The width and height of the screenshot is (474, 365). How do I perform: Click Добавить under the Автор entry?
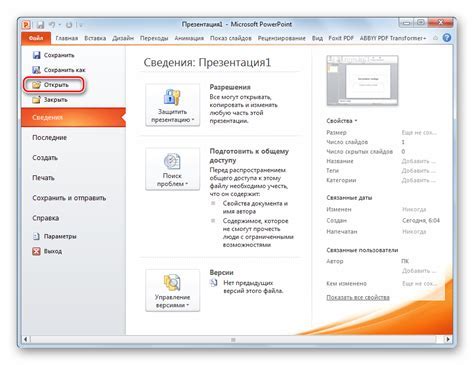click(419, 271)
